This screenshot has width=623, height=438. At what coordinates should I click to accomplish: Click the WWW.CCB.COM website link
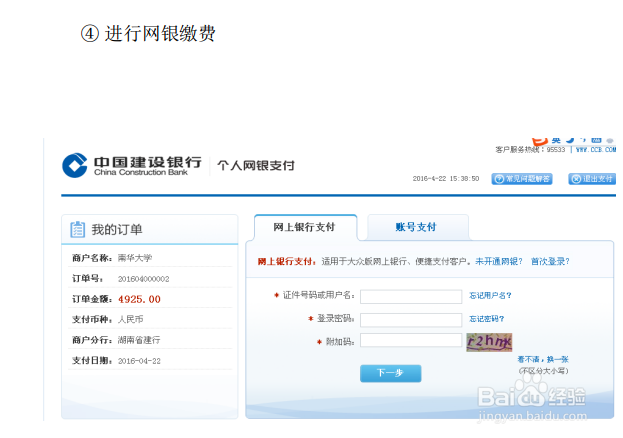pos(596,150)
